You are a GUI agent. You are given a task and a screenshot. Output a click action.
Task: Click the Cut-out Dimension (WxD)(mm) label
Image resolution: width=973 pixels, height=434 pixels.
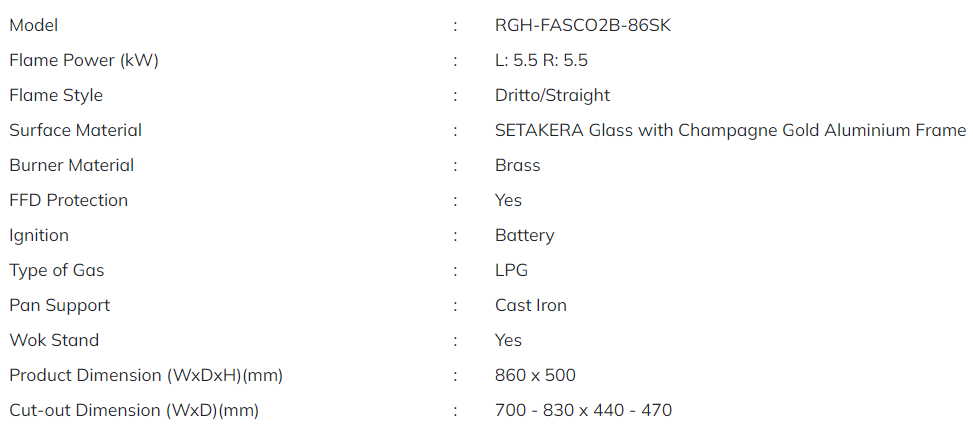click(133, 410)
